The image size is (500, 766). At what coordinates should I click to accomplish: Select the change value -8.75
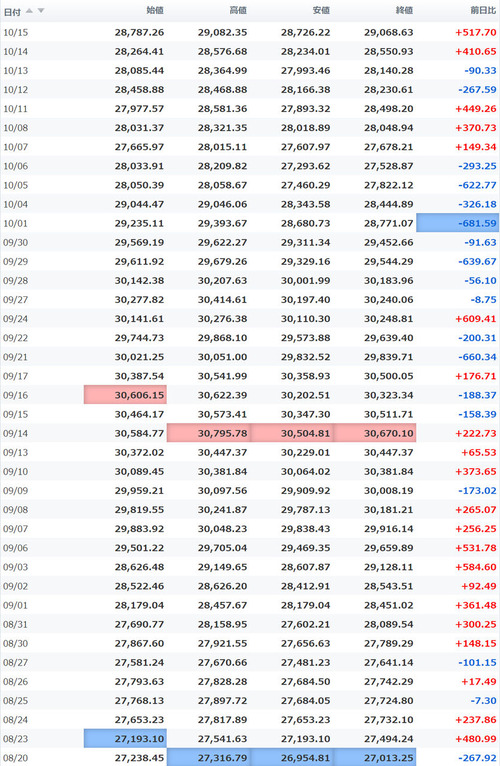tap(483, 299)
